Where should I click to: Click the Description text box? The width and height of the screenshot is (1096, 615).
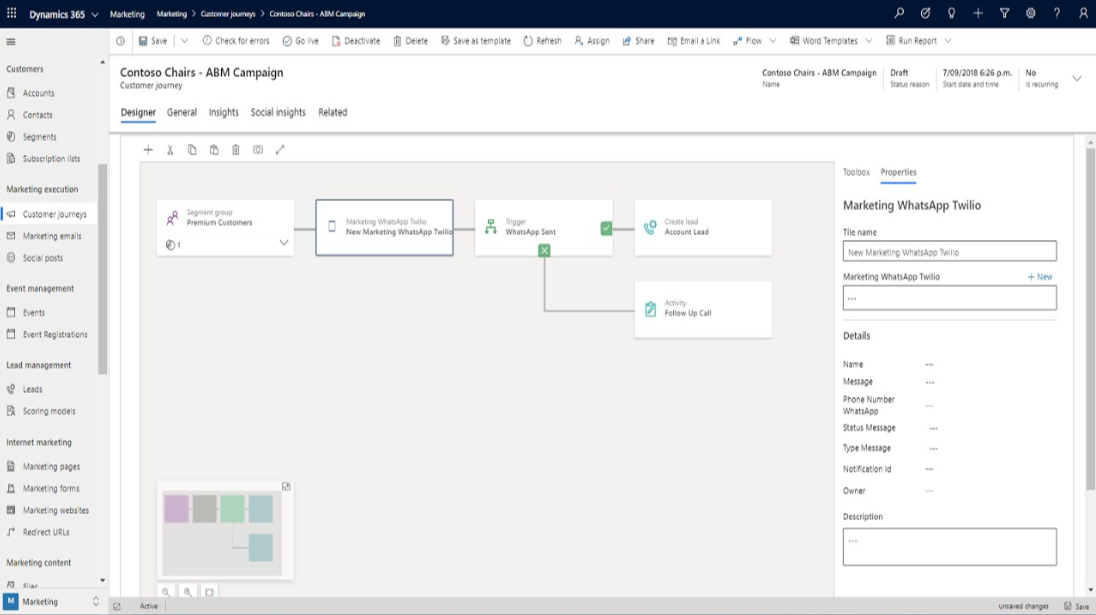click(950, 547)
